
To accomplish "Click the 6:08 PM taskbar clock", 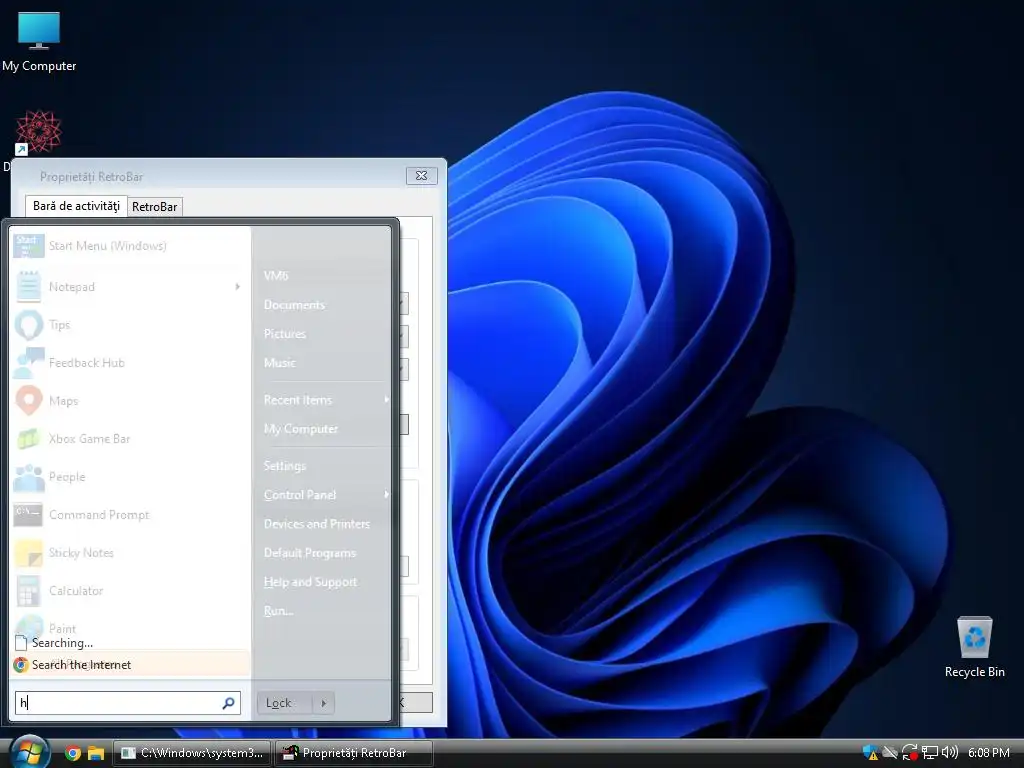I will click(x=989, y=753).
